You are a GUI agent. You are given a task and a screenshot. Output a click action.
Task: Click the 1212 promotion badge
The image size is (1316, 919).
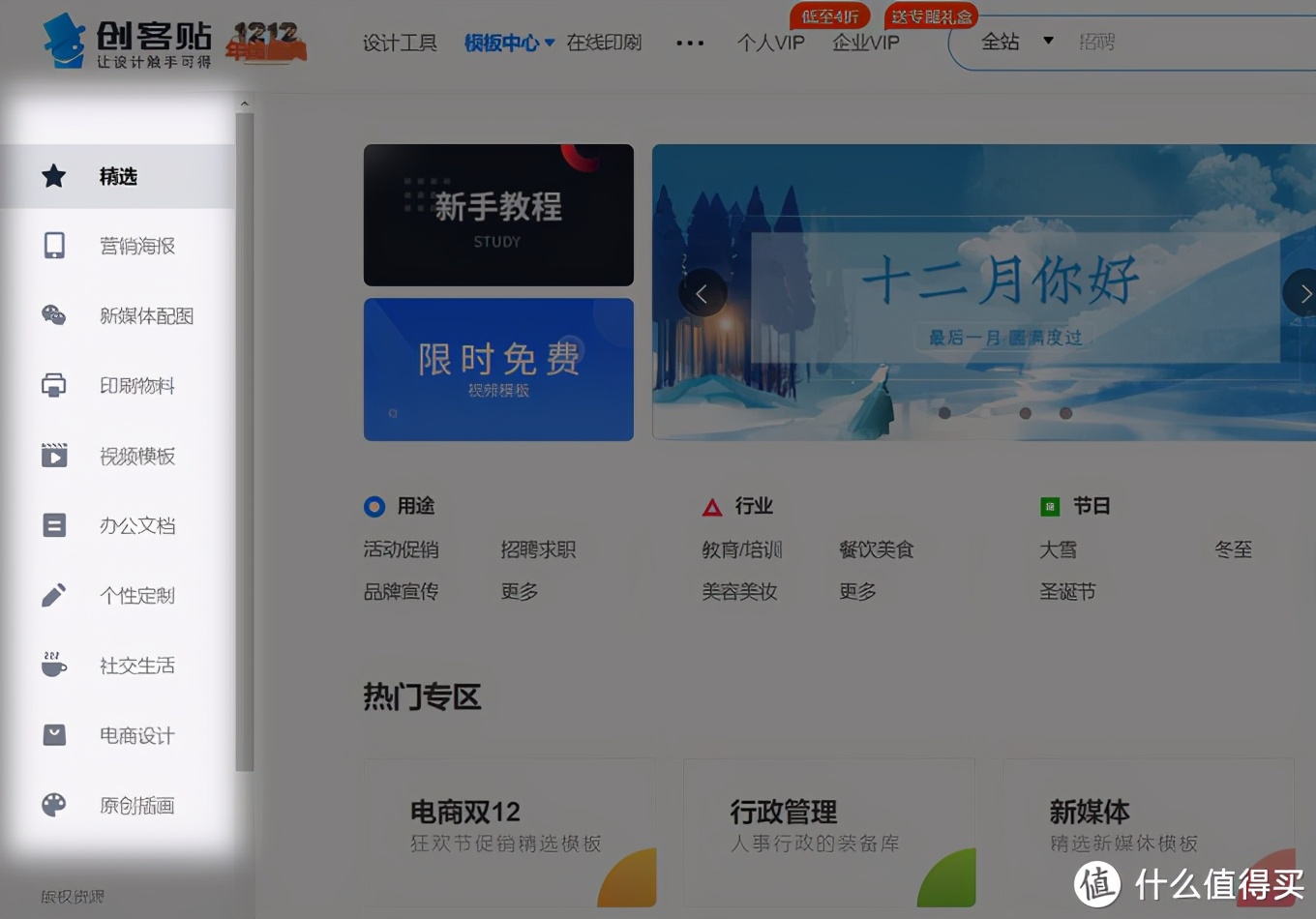tap(266, 43)
